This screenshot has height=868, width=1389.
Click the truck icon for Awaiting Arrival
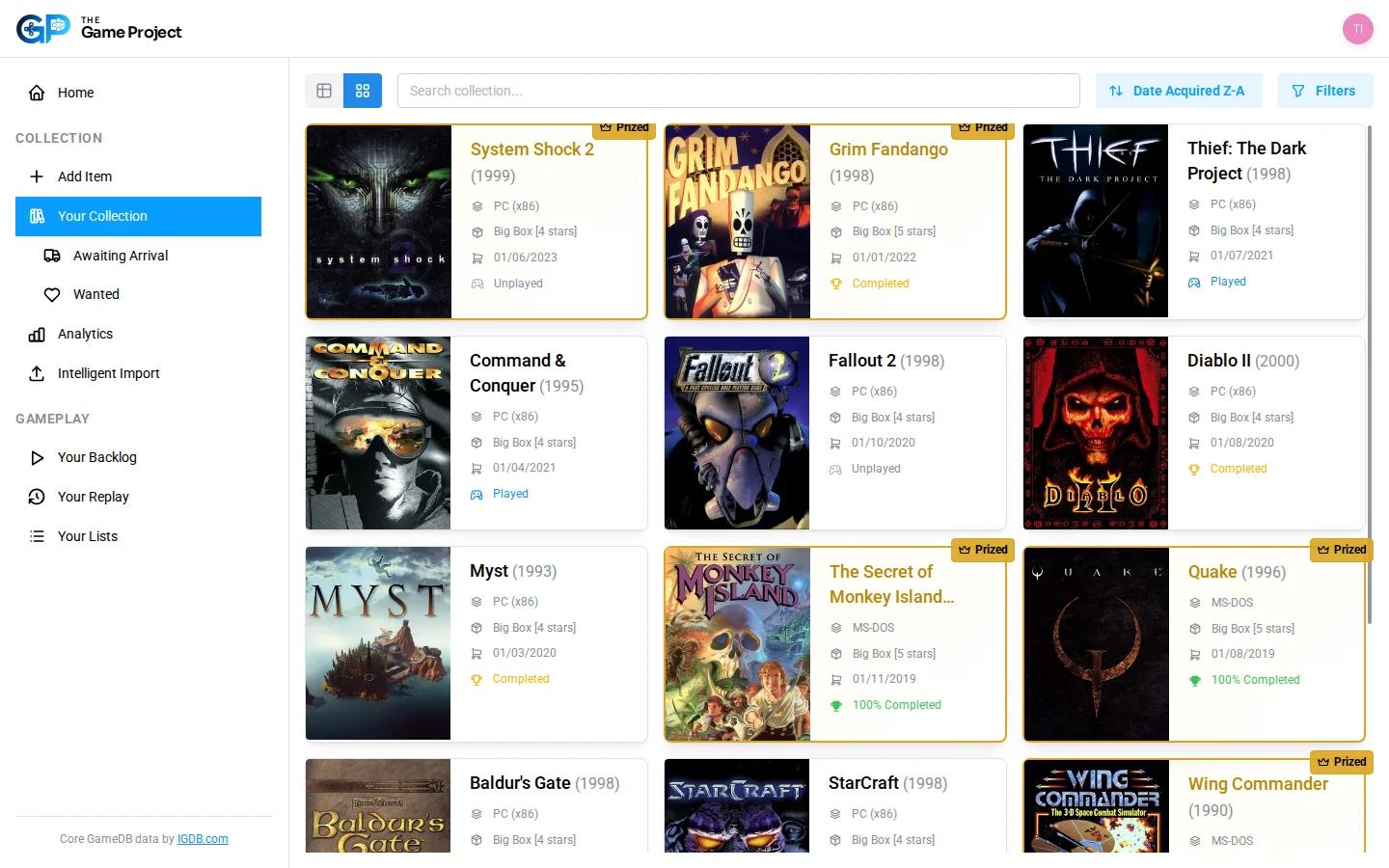pyautogui.click(x=52, y=256)
